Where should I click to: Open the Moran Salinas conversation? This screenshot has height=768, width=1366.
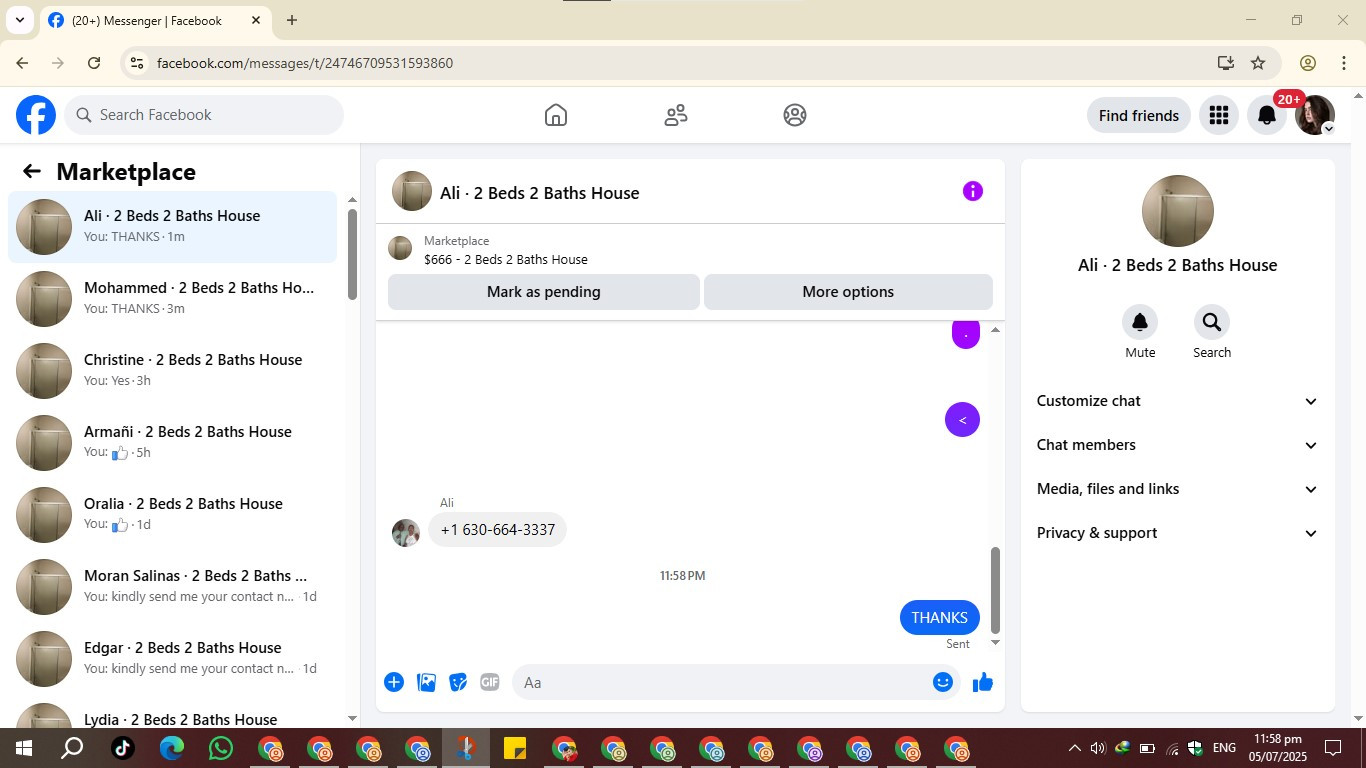pos(173,587)
